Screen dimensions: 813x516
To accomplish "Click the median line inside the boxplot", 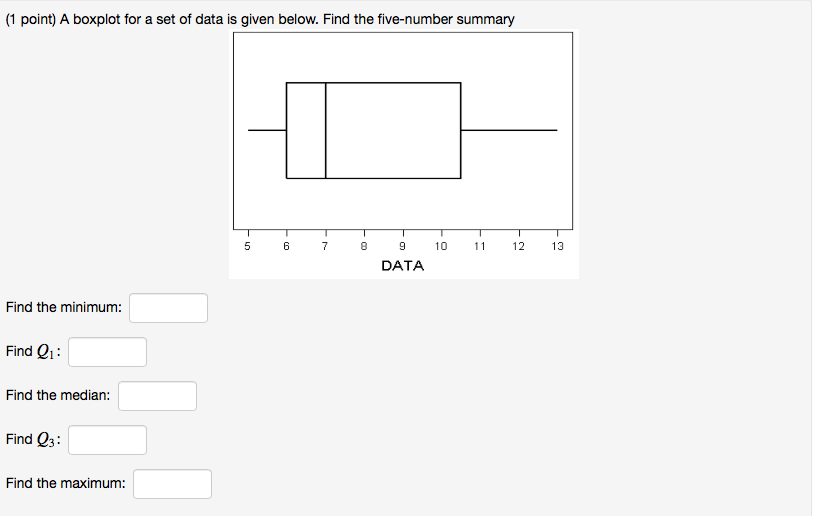I will tap(326, 130).
